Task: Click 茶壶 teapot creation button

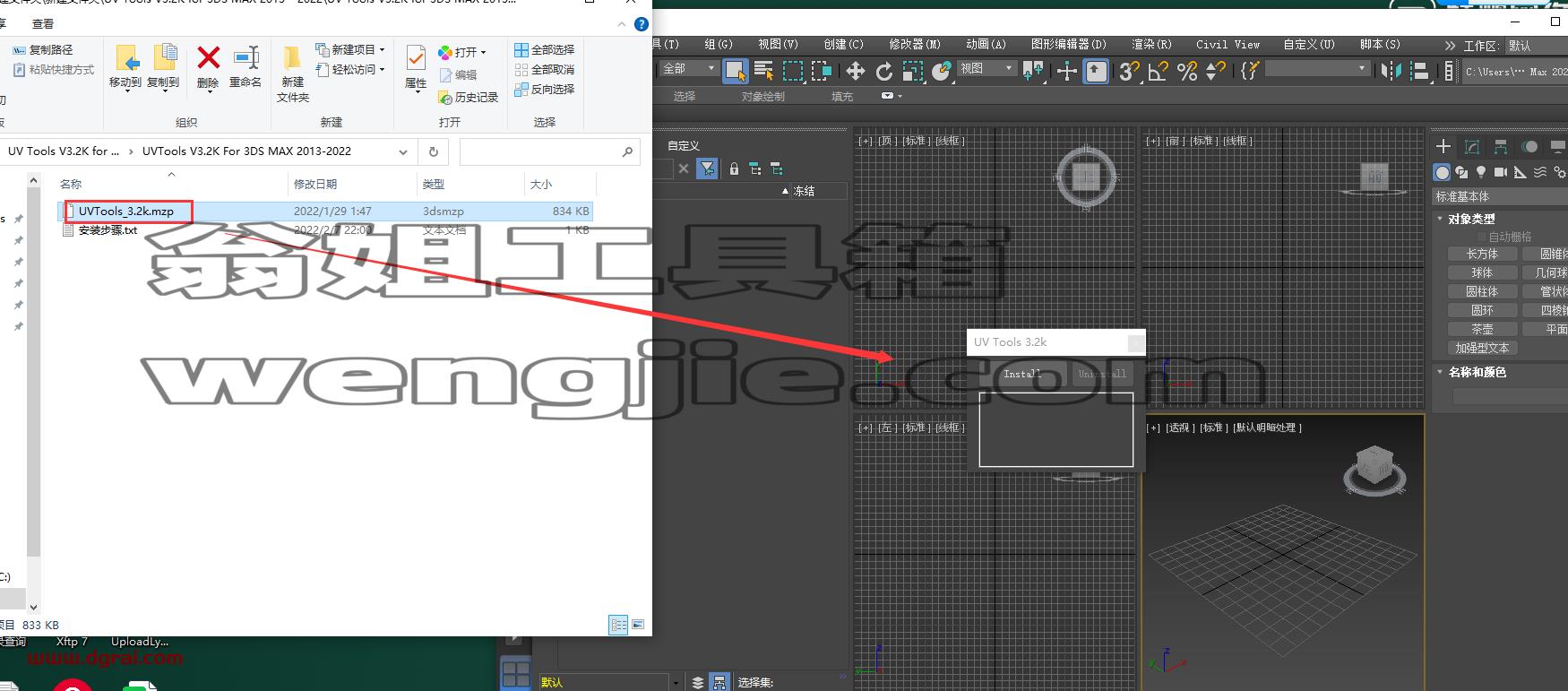Action: tap(1482, 329)
